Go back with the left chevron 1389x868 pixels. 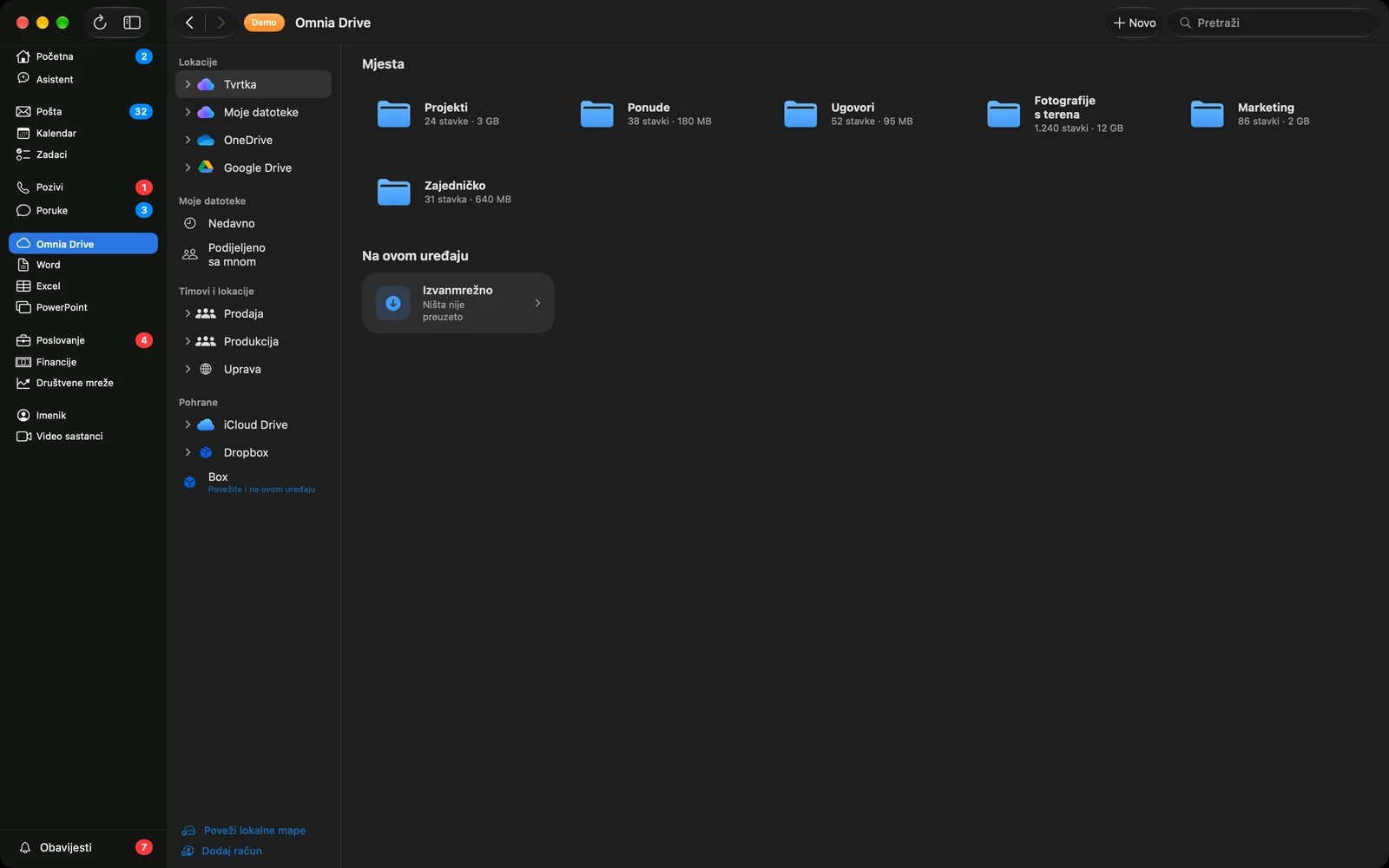tap(189, 23)
